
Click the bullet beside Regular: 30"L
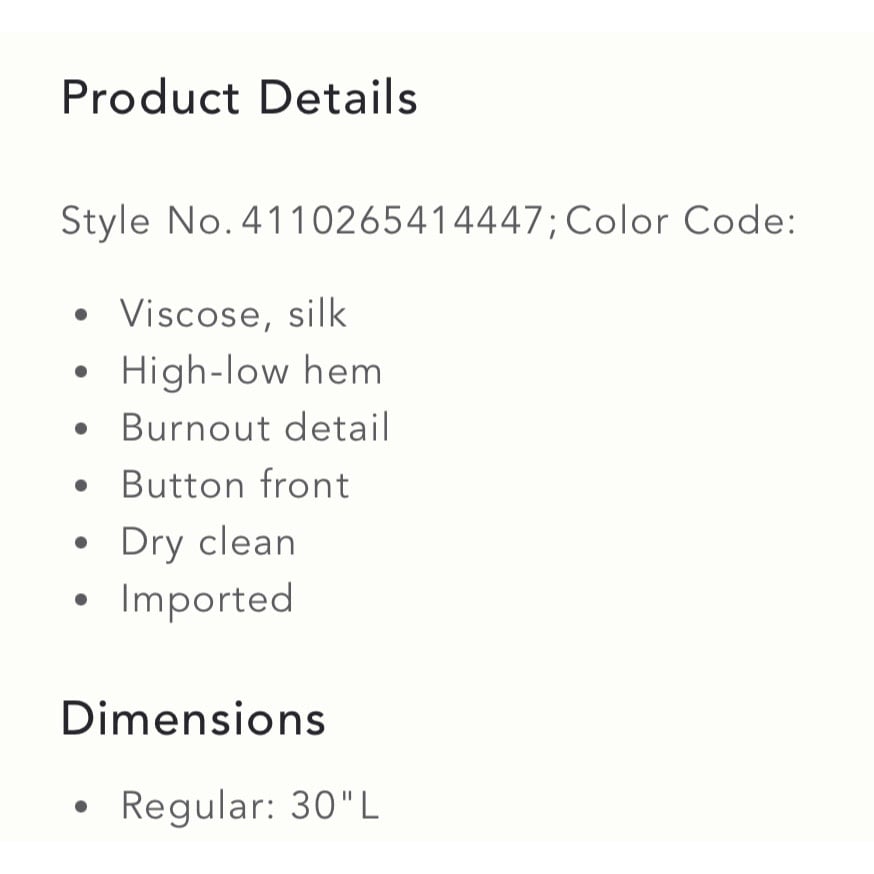coord(81,807)
